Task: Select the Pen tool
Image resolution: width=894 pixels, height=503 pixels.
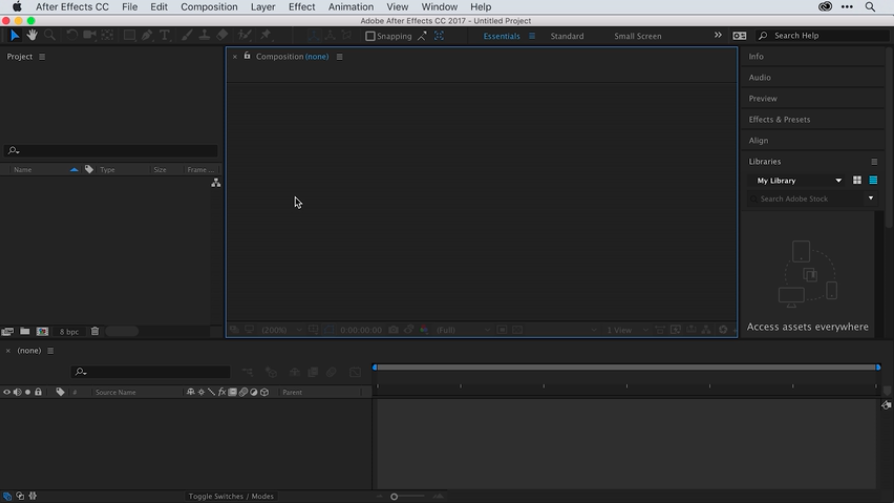Action: point(147,35)
